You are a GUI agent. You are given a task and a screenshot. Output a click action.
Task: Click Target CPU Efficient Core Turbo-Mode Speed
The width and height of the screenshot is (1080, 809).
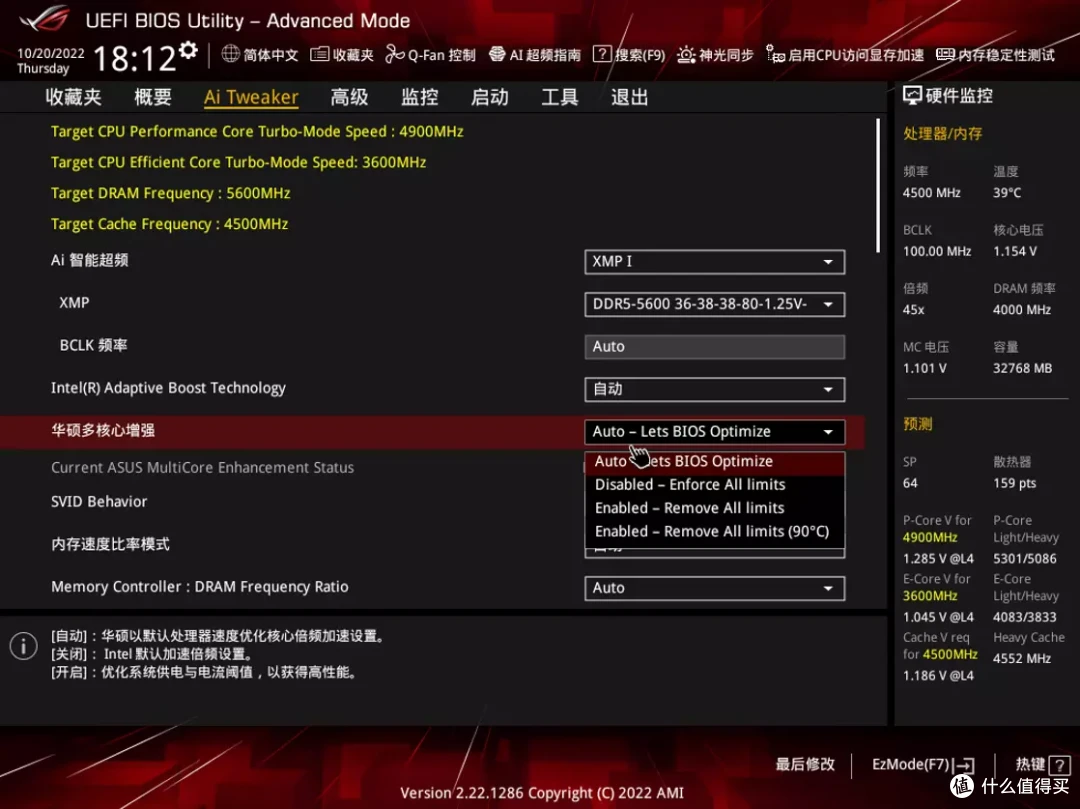[x=238, y=162]
